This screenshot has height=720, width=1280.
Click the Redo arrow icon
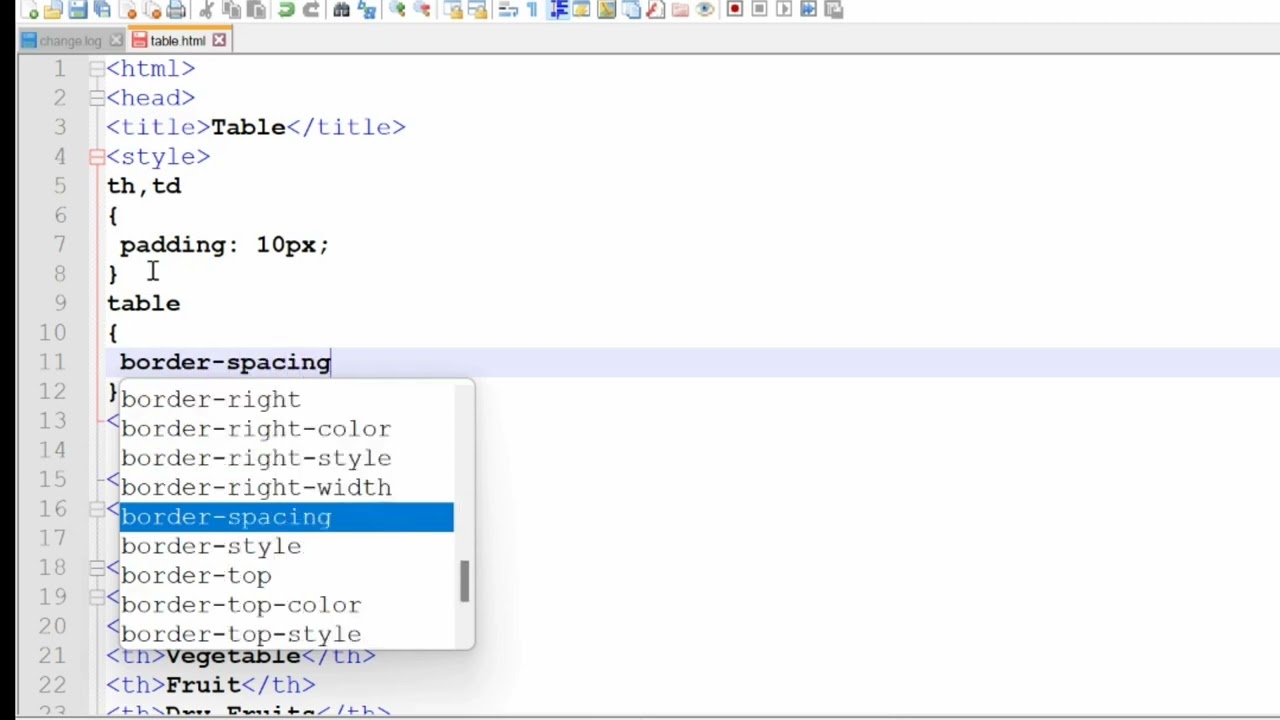[311, 10]
